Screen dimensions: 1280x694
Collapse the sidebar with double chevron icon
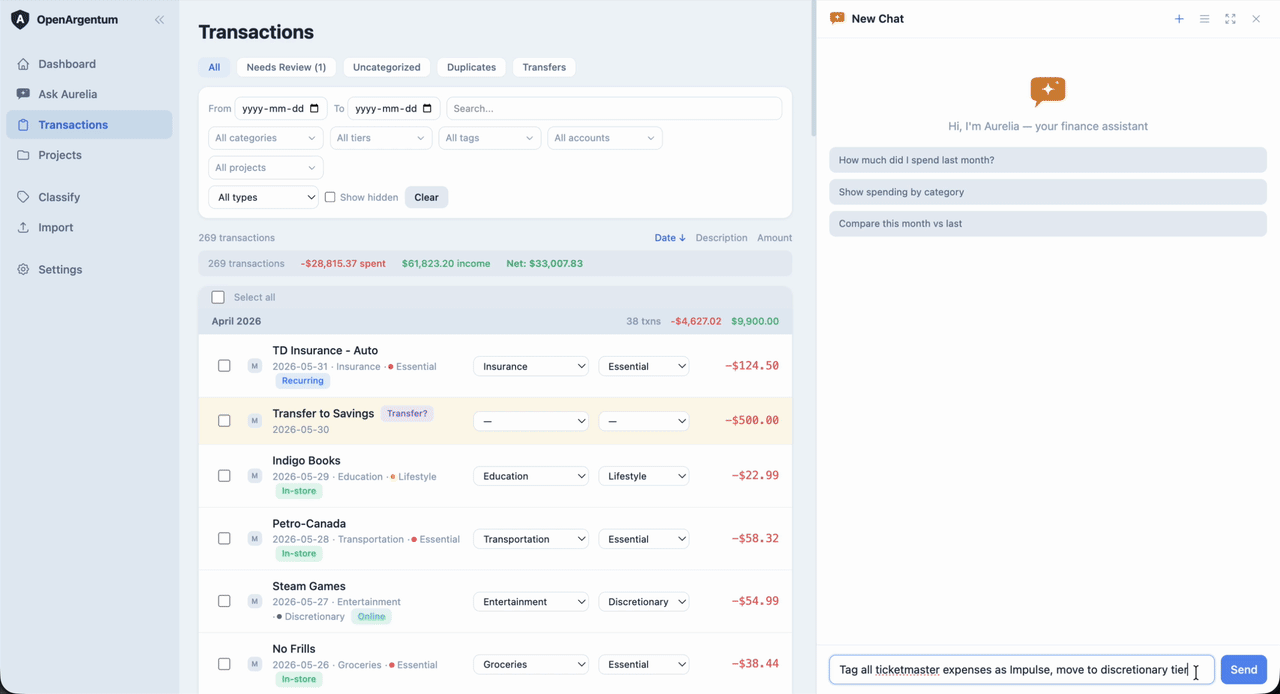[159, 20]
